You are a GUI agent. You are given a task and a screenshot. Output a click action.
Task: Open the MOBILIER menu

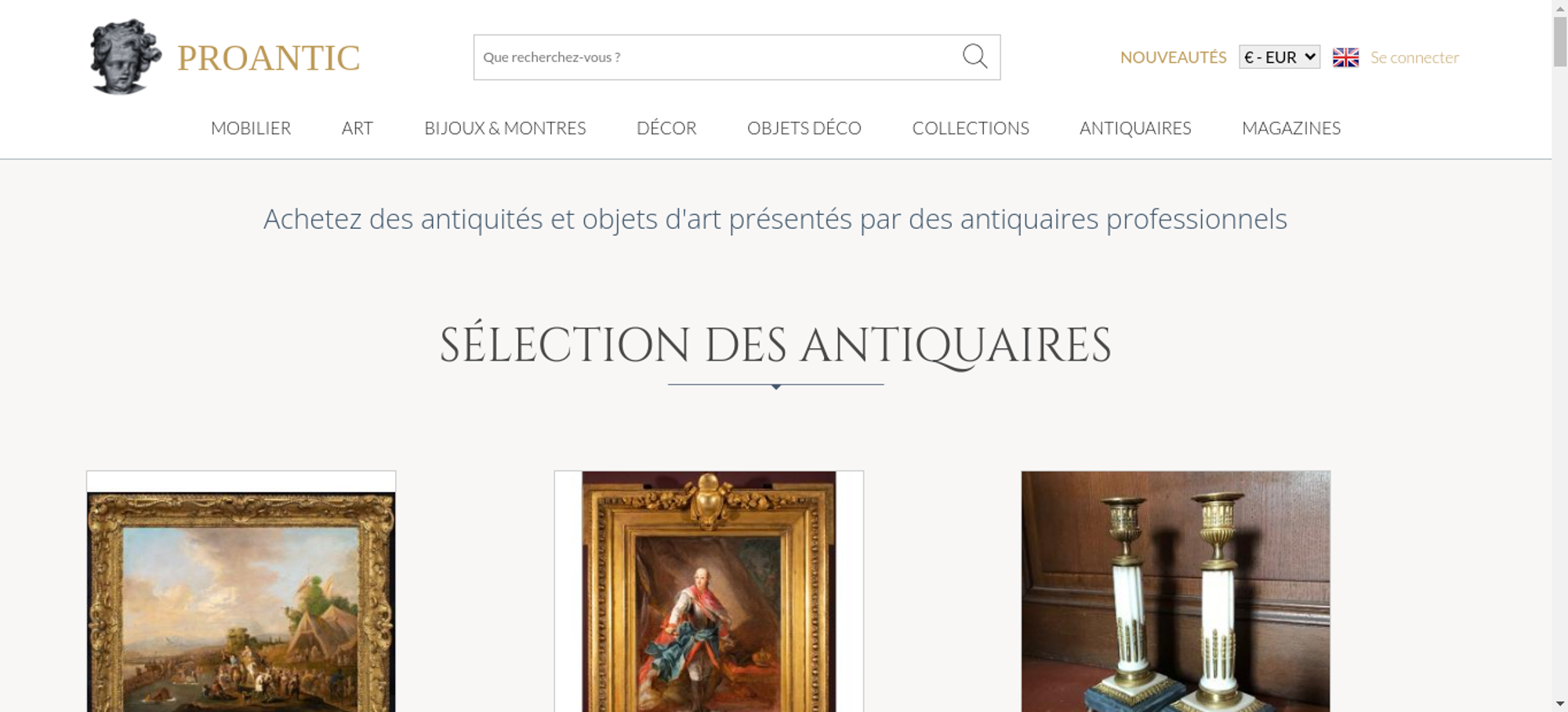pos(251,128)
